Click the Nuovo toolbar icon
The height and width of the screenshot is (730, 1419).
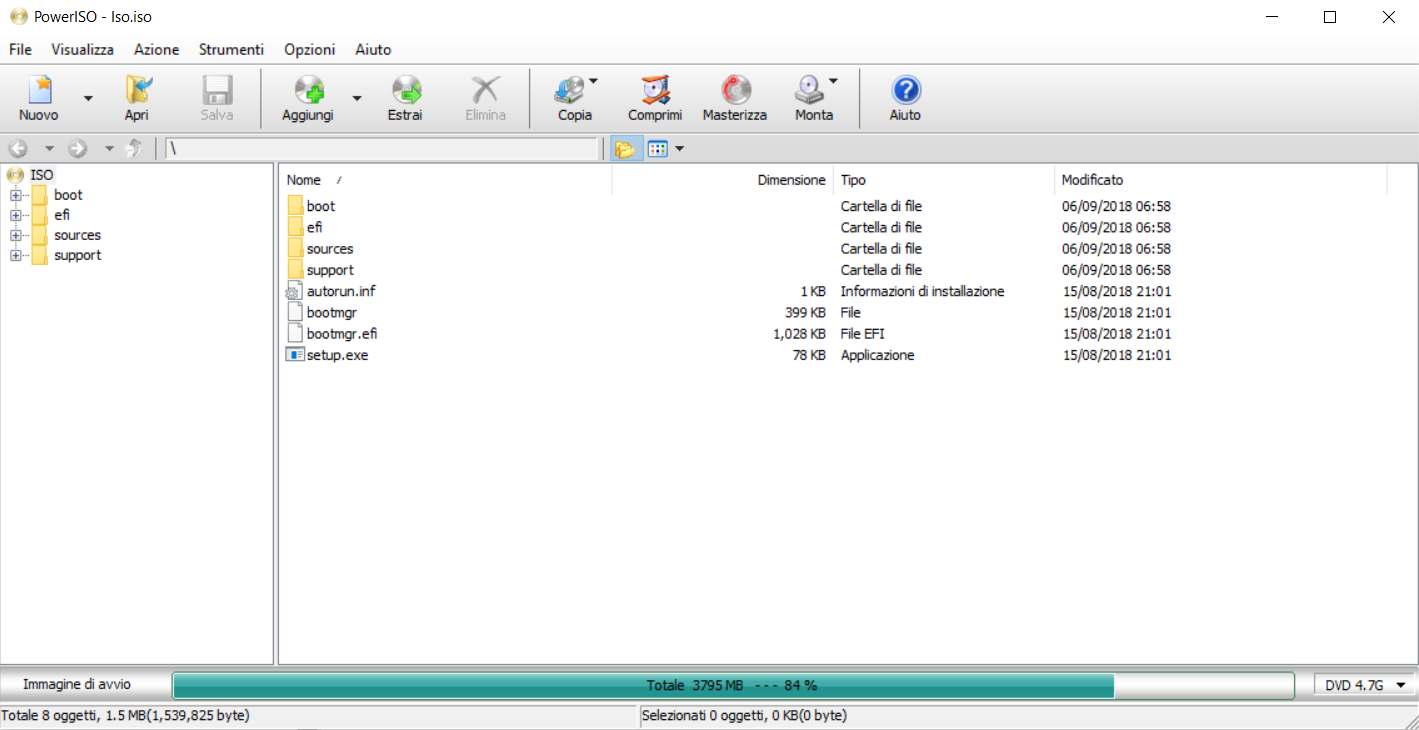click(x=39, y=91)
